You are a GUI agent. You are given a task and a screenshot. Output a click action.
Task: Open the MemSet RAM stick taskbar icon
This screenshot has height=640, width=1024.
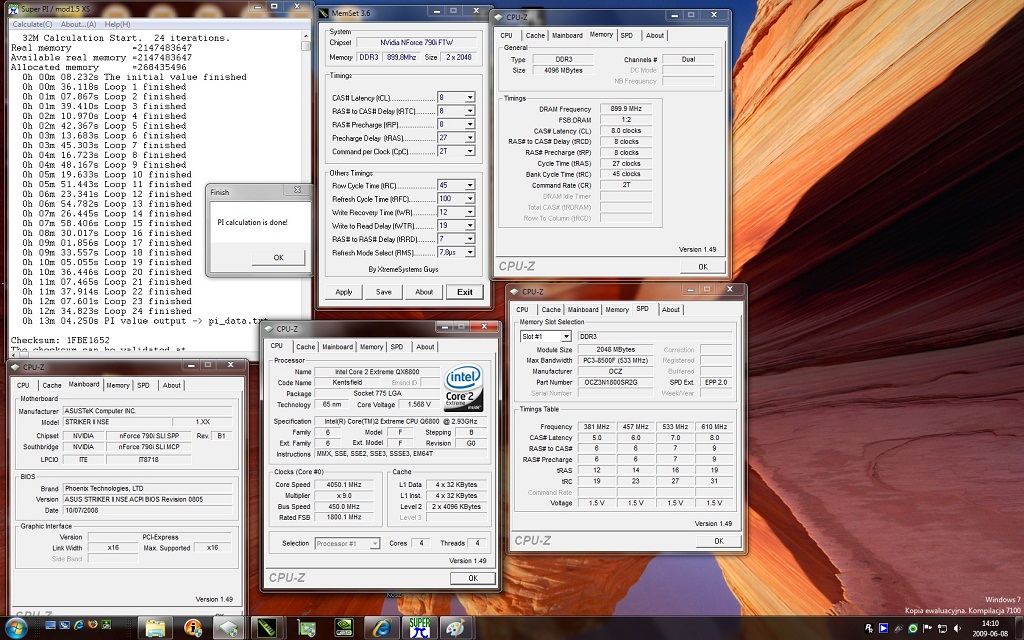[267, 628]
